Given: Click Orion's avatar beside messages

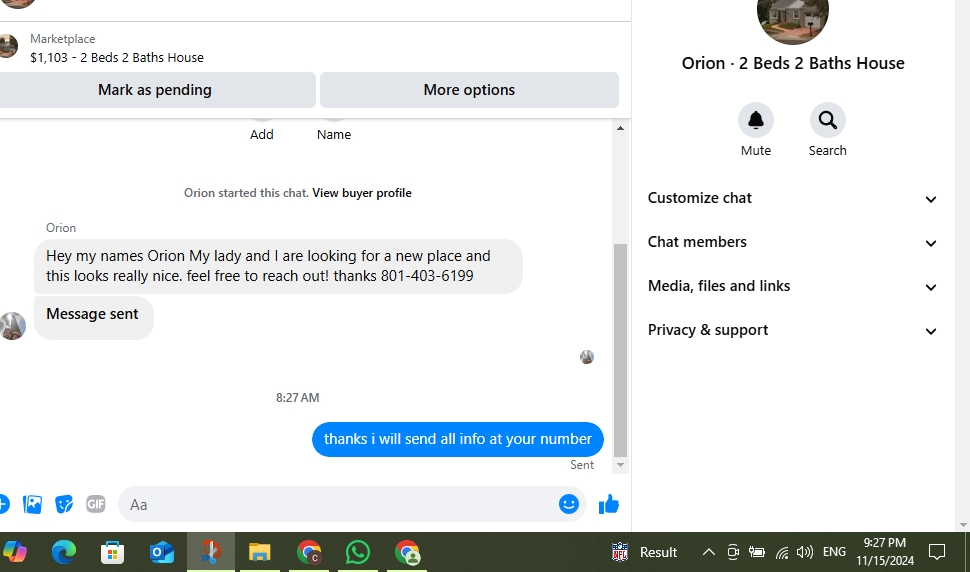Looking at the screenshot, I should tap(12, 326).
